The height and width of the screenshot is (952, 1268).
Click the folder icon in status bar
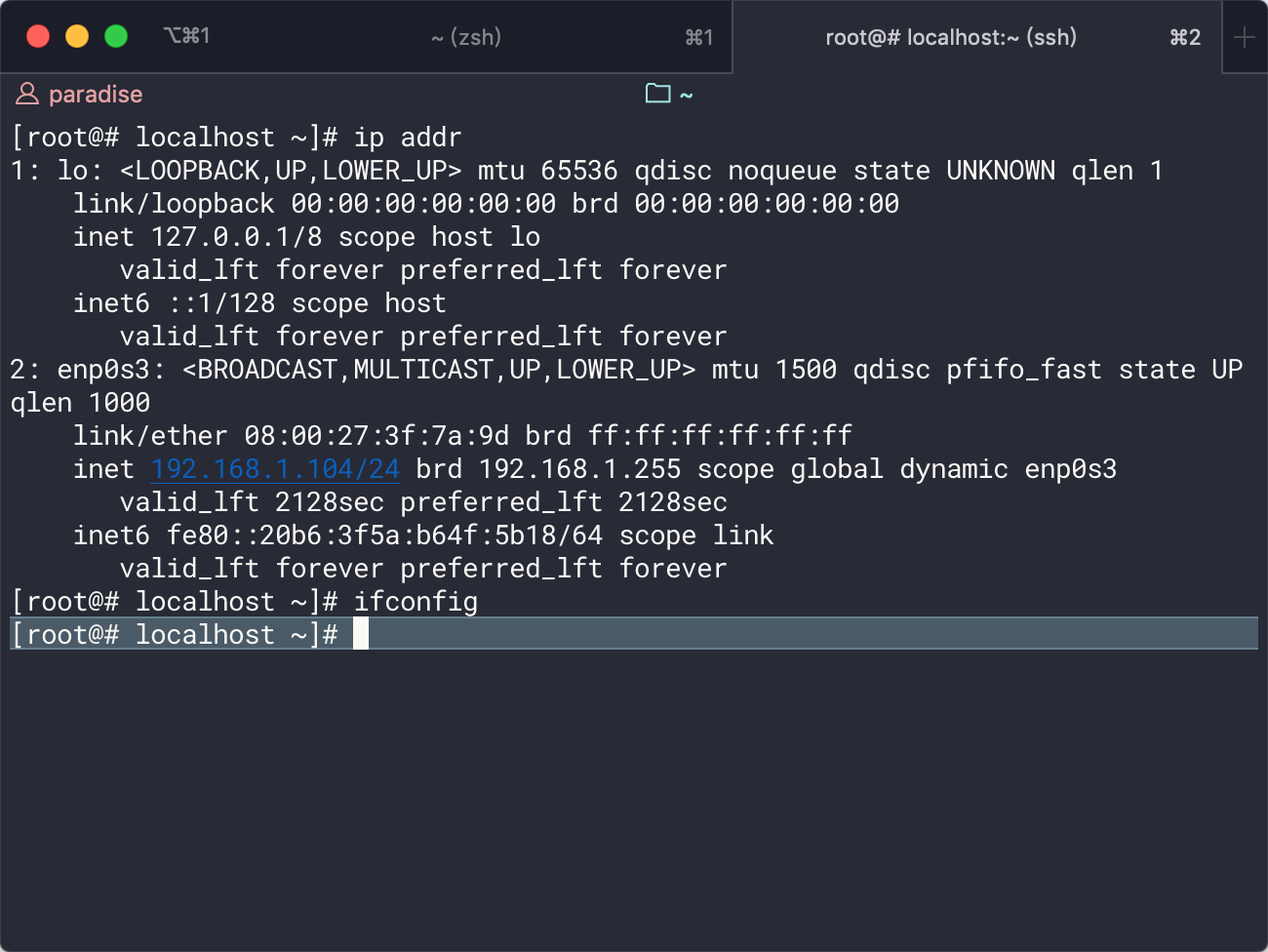[x=658, y=94]
